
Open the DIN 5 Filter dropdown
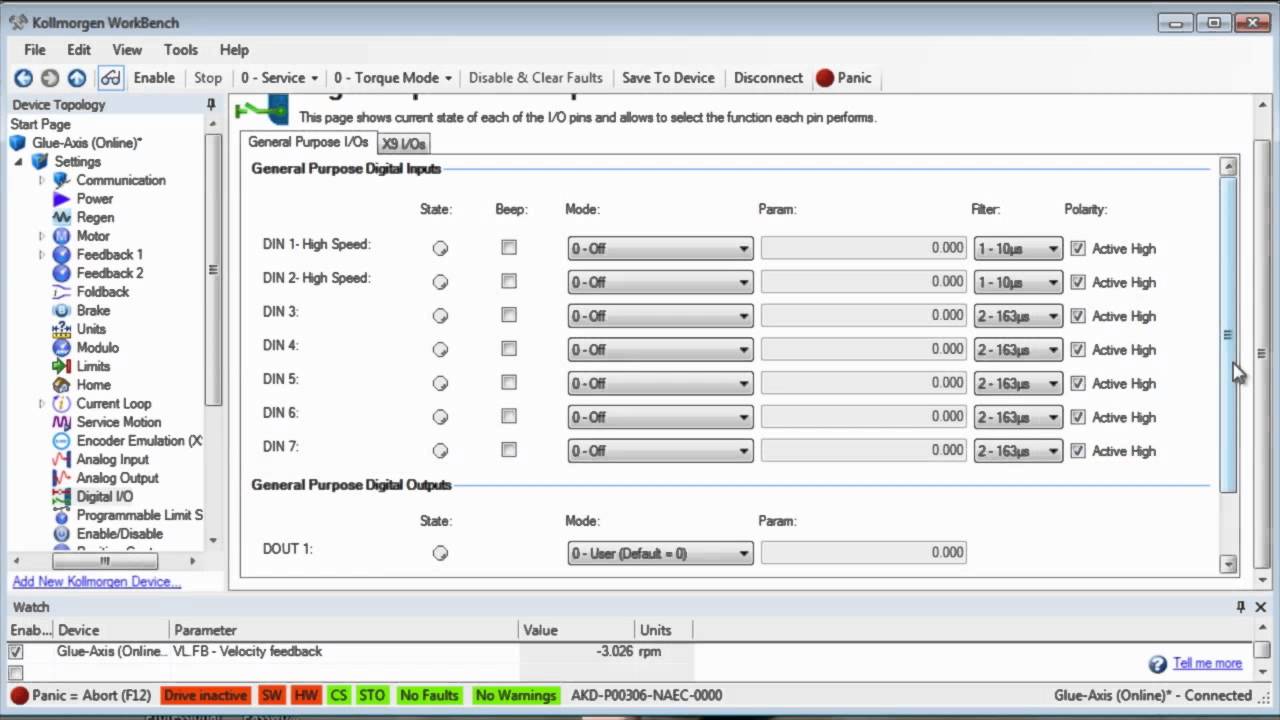click(x=1018, y=383)
